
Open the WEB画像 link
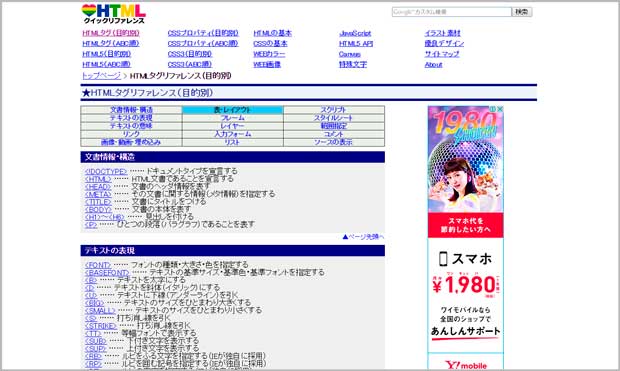[267, 64]
